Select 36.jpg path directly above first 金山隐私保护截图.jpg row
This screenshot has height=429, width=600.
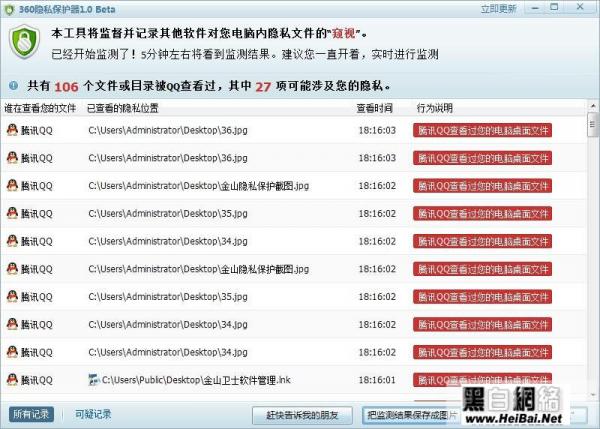coord(168,158)
